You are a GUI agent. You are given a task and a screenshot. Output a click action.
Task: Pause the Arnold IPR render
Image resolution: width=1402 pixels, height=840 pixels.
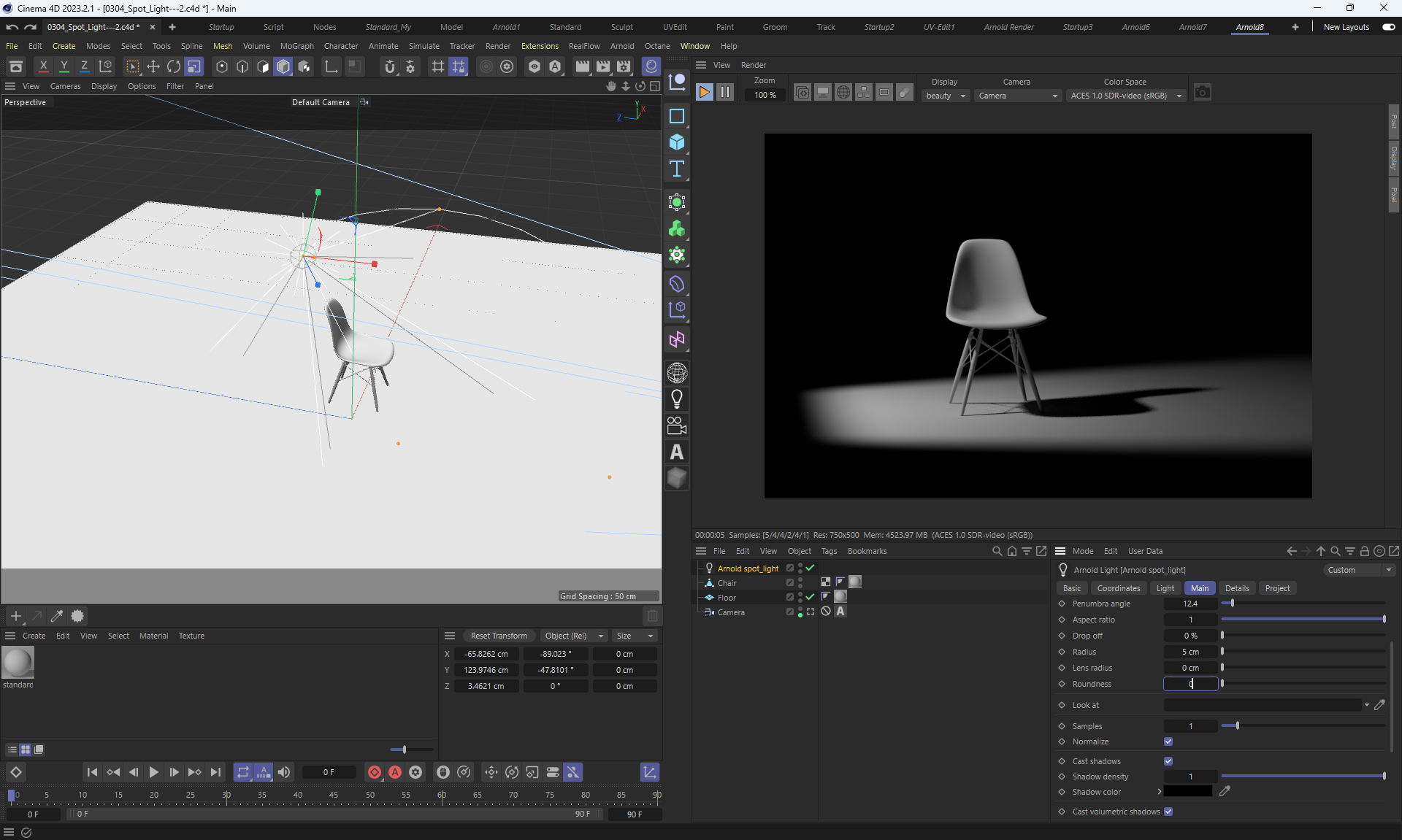(x=724, y=93)
